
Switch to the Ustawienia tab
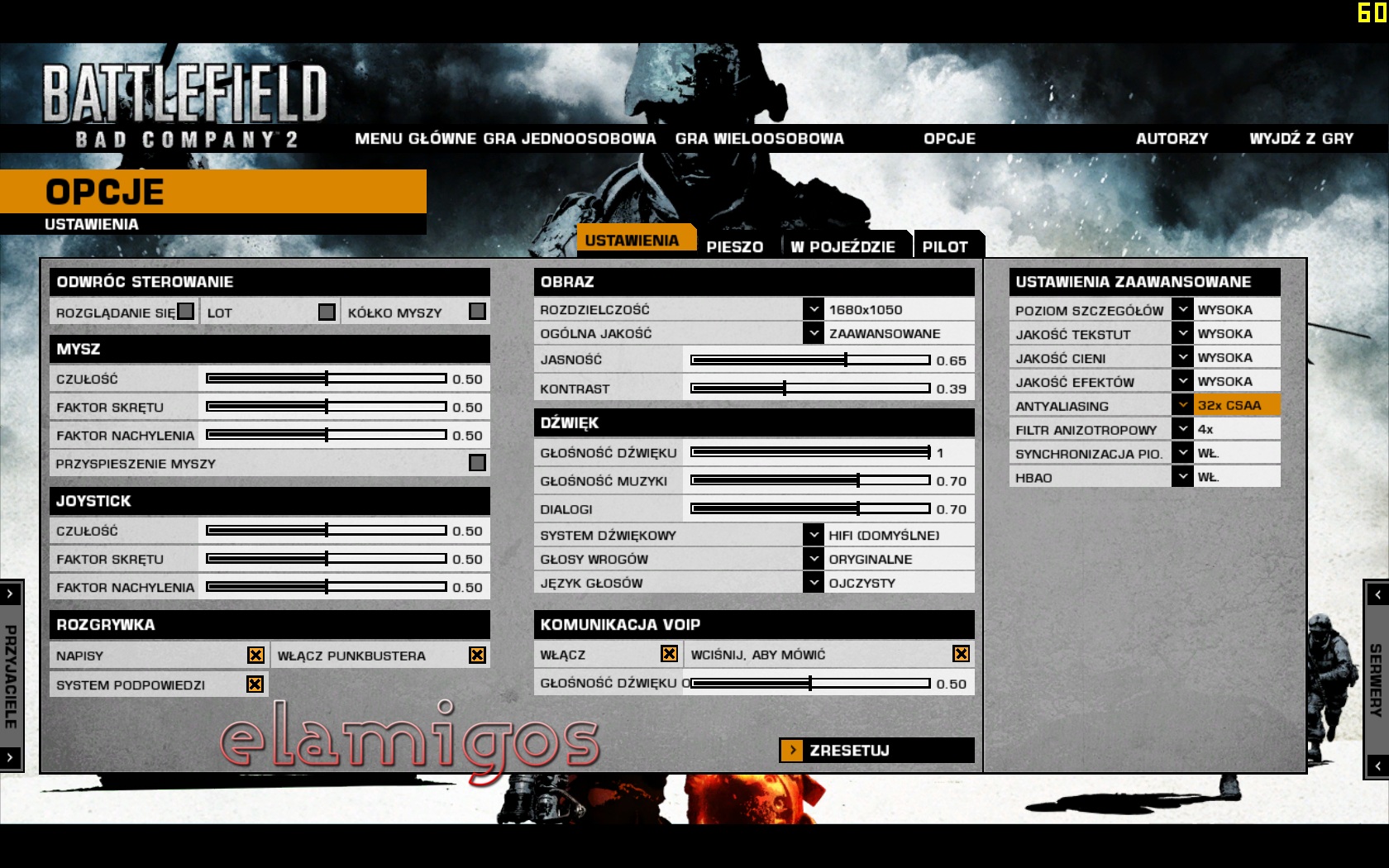636,240
